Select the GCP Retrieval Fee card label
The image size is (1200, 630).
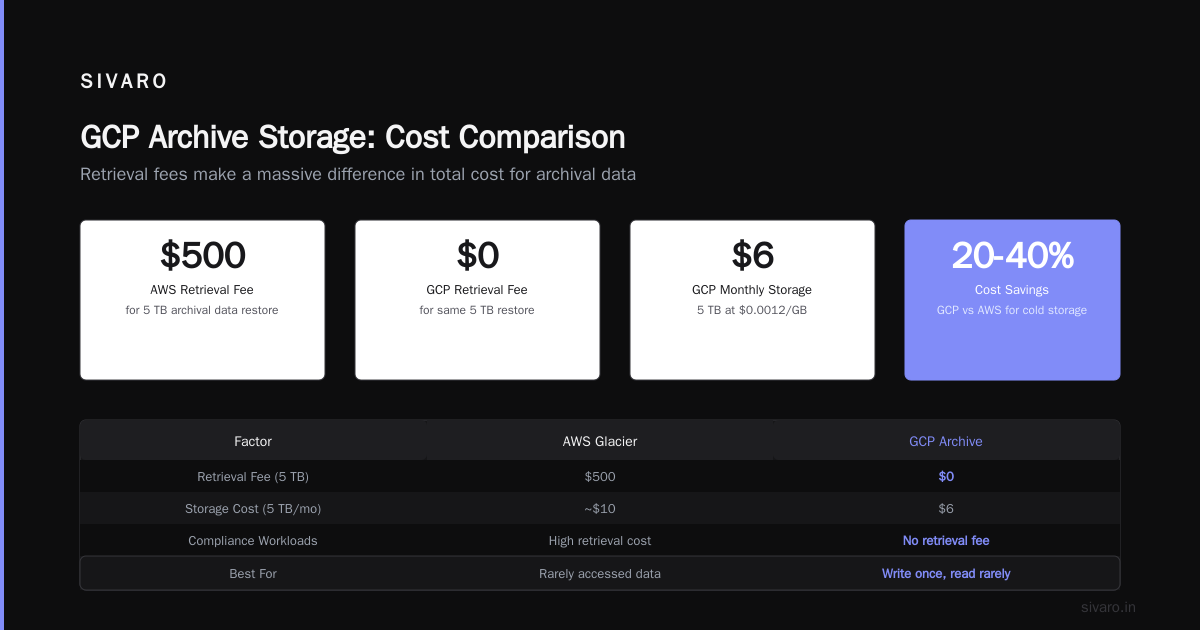[x=477, y=290]
